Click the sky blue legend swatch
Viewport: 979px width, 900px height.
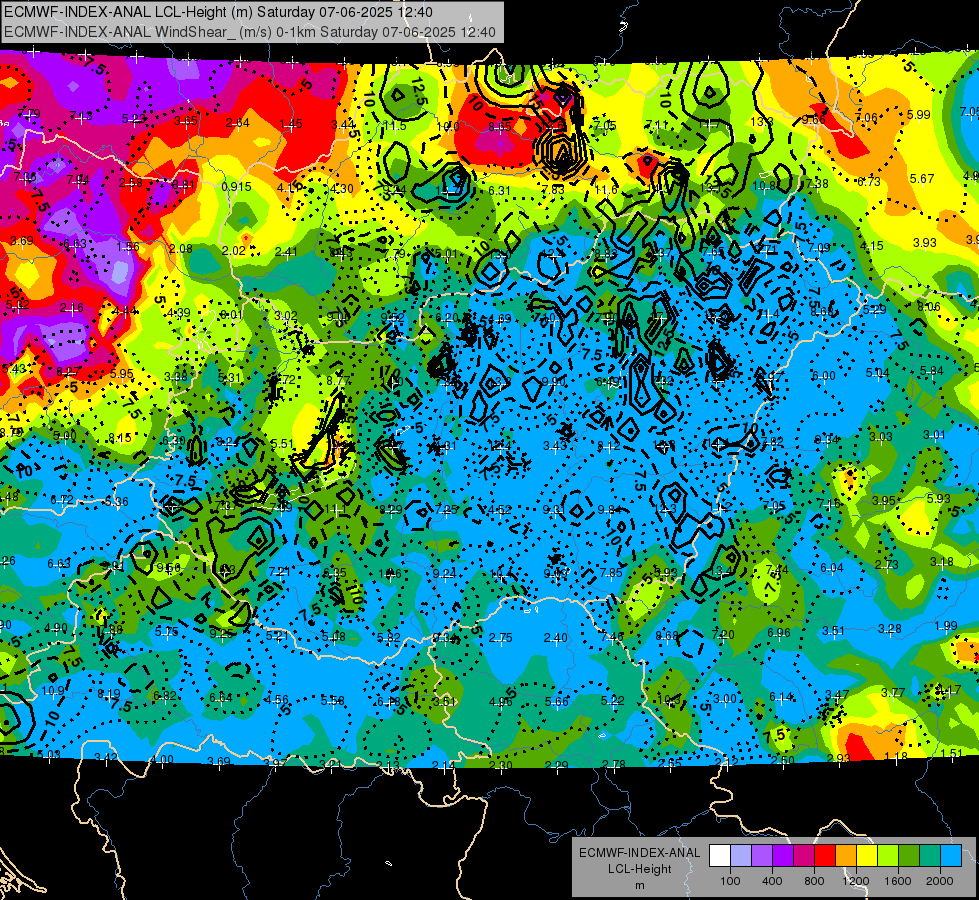tap(951, 856)
